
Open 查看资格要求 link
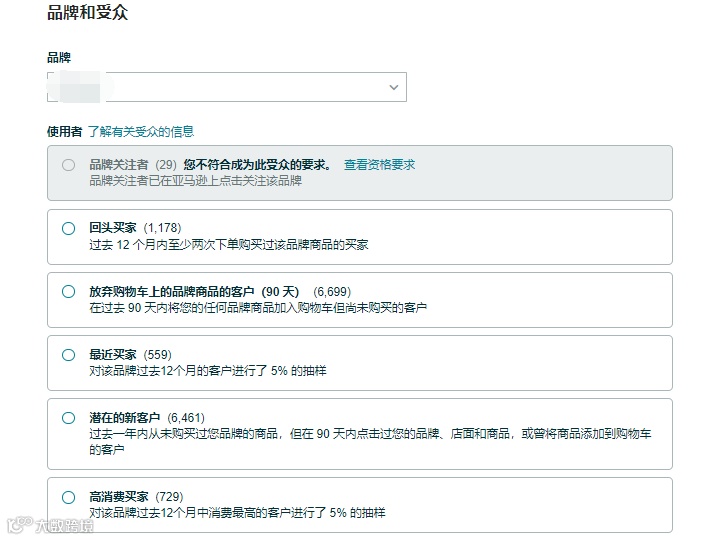click(380, 165)
